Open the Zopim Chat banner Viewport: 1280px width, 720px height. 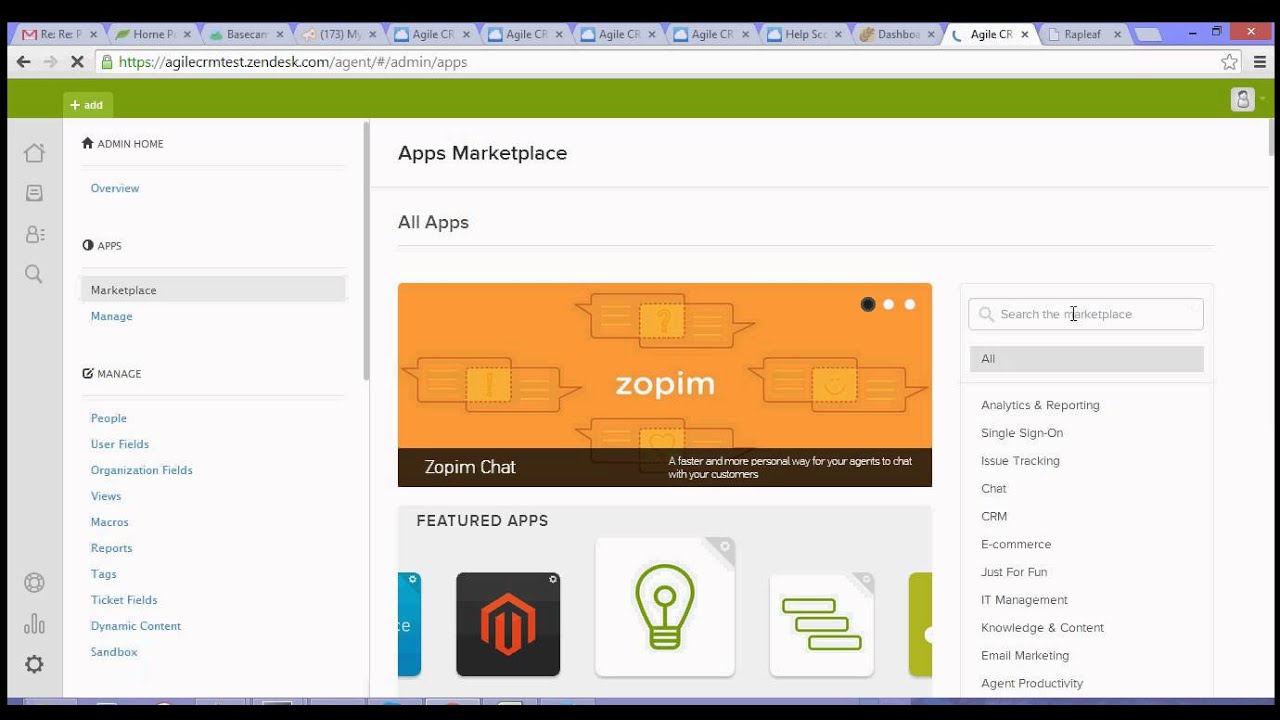click(665, 385)
